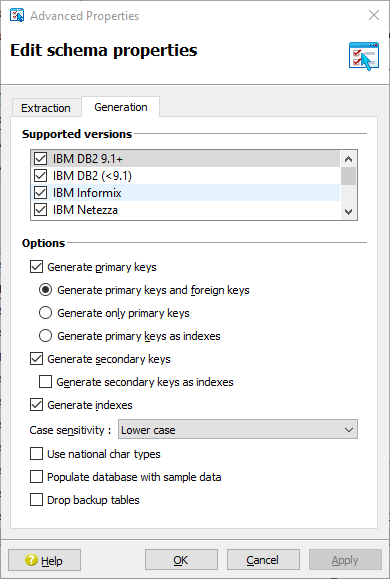
Task: Uncheck the IBM DB2 9.1+ version
Action: tap(40, 159)
